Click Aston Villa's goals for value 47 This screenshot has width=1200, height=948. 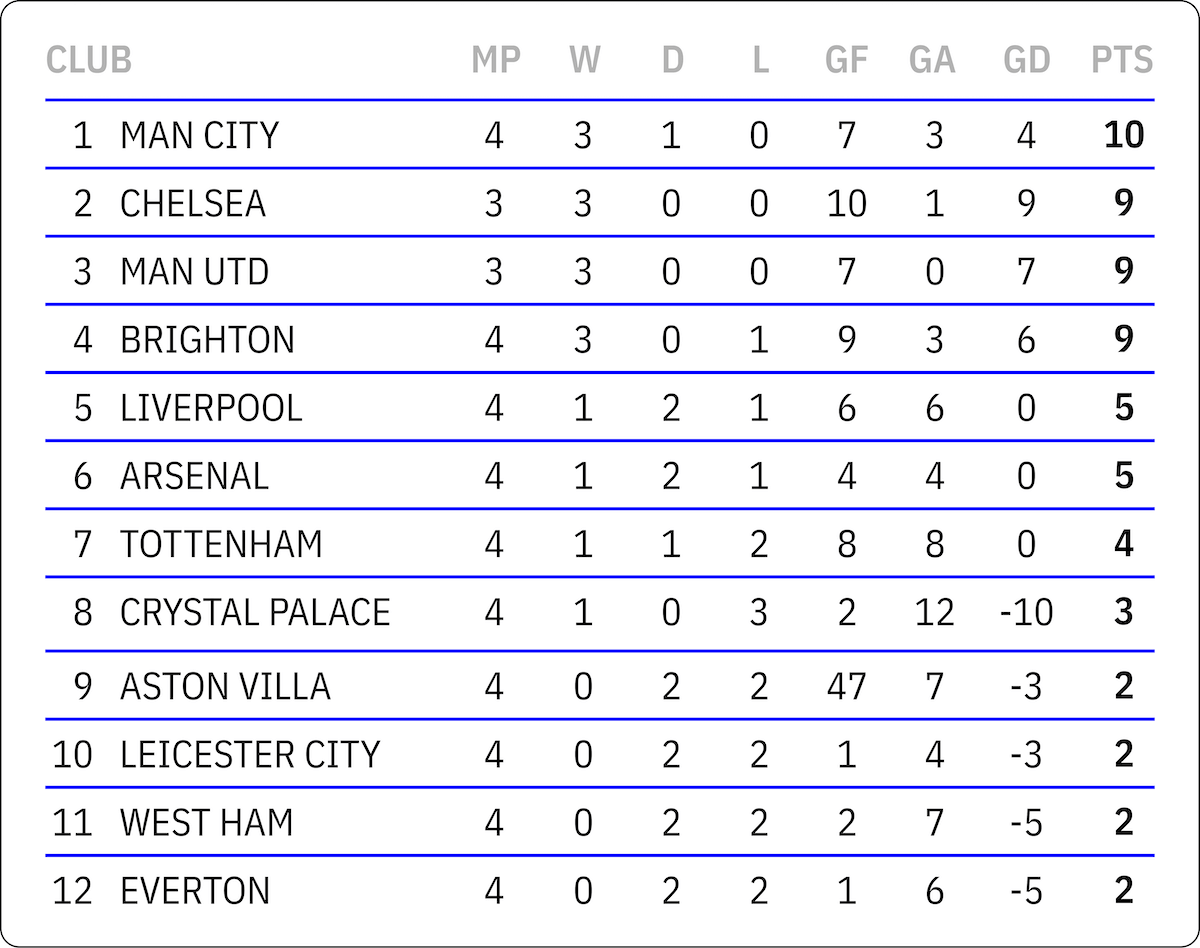[846, 687]
